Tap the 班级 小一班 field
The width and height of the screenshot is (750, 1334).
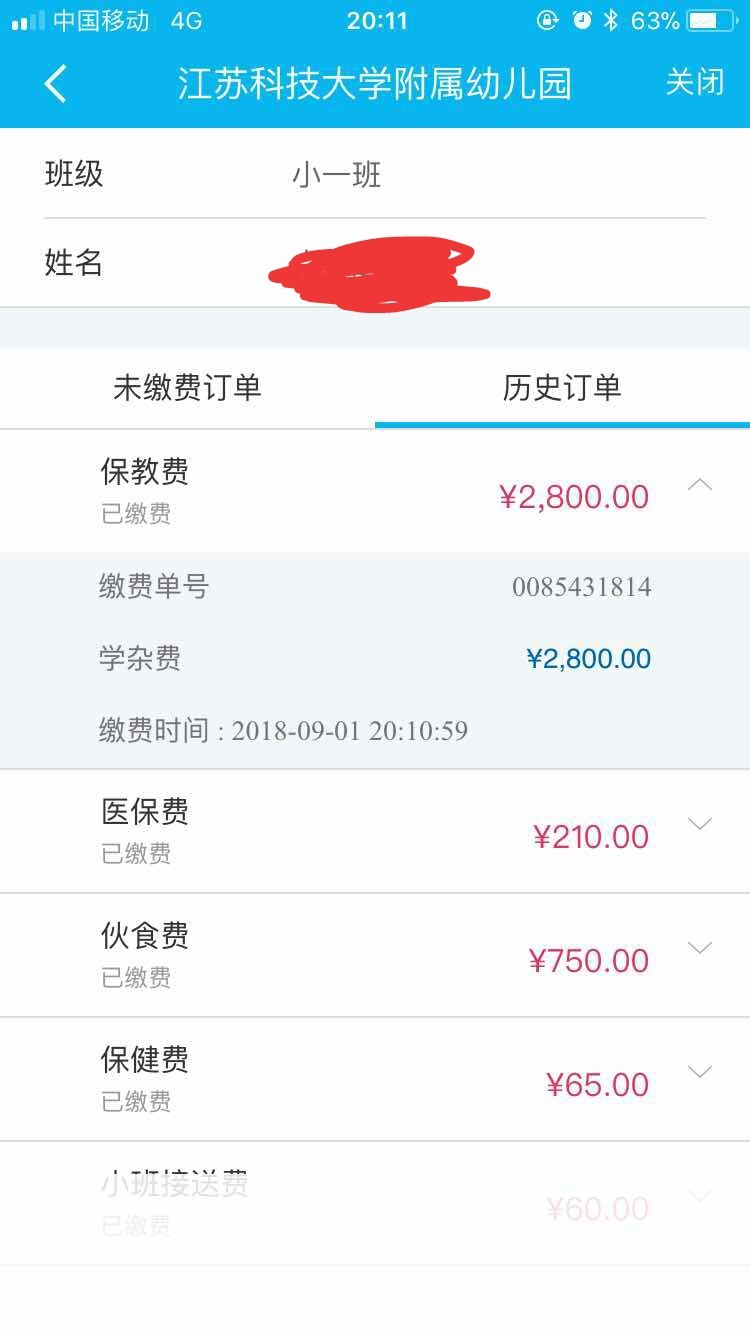[x=336, y=176]
